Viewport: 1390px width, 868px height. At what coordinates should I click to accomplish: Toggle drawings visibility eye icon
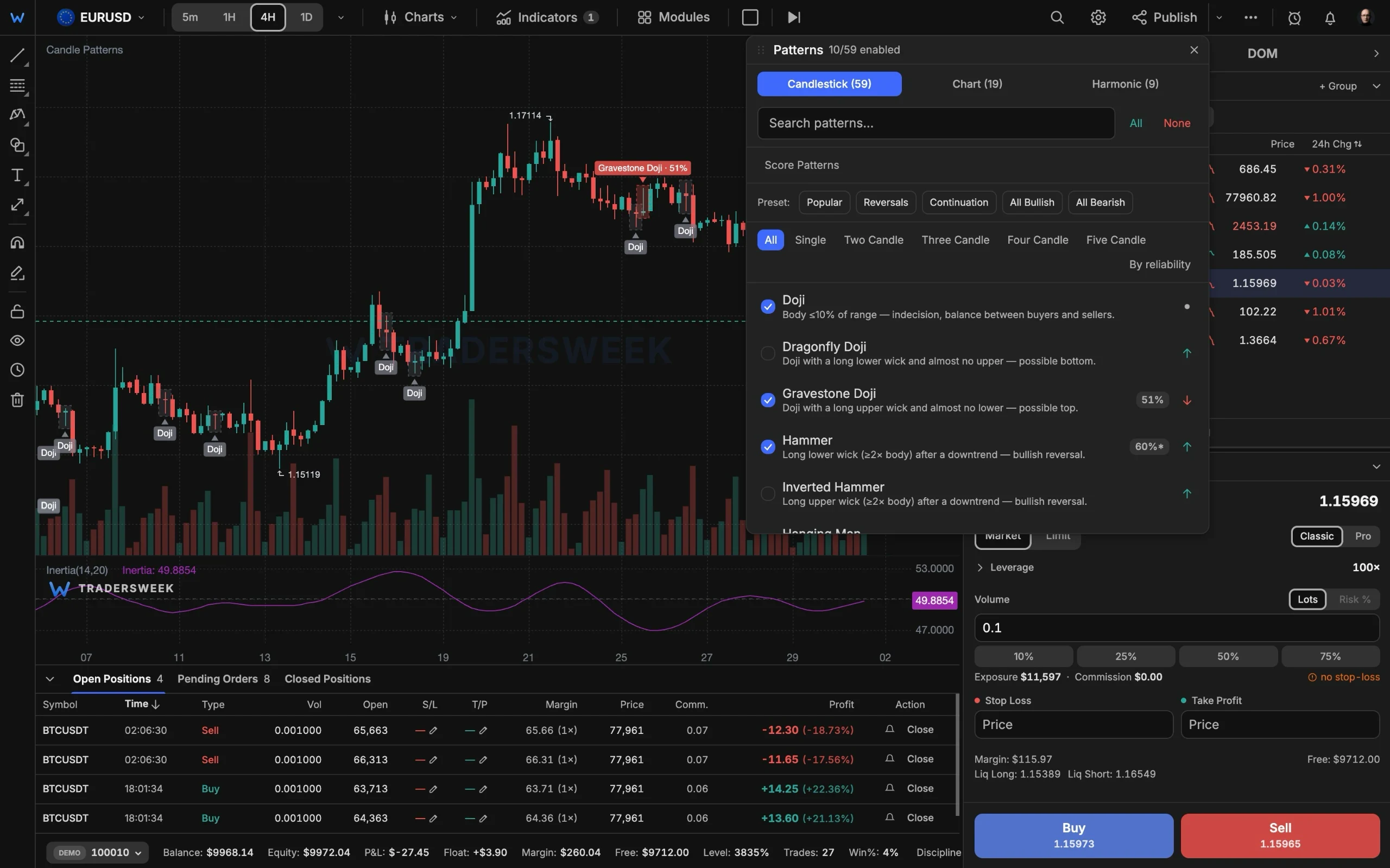point(17,340)
